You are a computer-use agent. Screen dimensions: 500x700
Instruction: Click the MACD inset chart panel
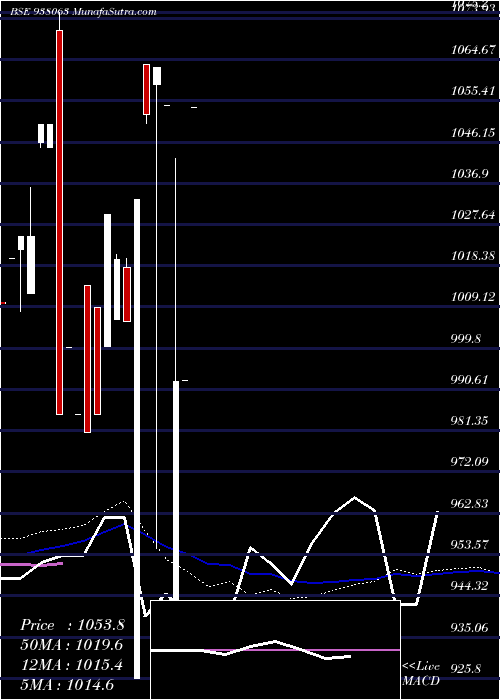coord(275,650)
